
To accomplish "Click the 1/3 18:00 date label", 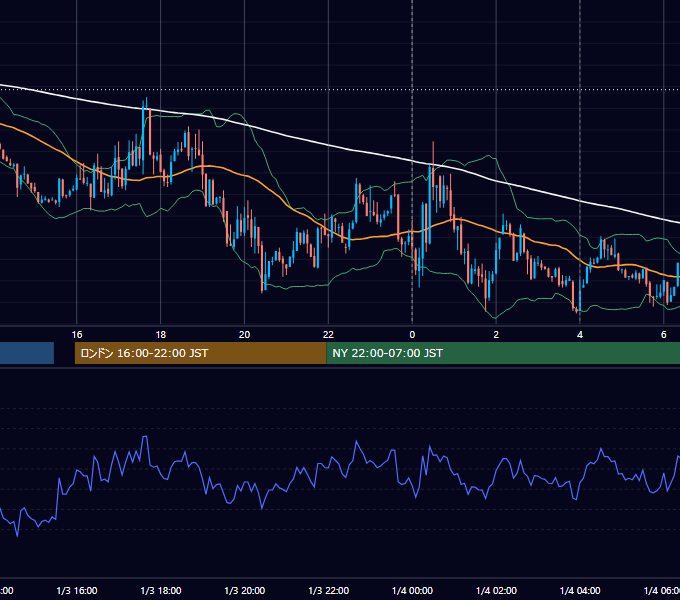I will coord(161,590).
